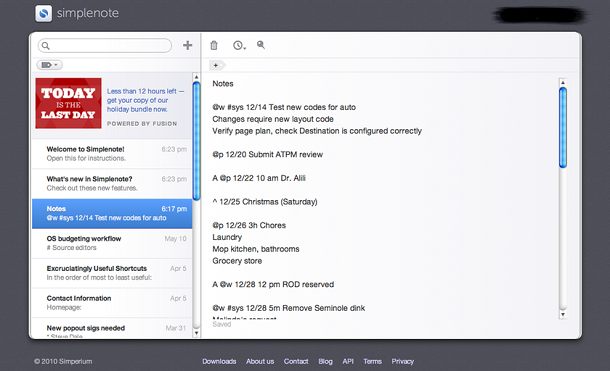Open the OS budgeting workflow note
610x371 pixels.
112,243
